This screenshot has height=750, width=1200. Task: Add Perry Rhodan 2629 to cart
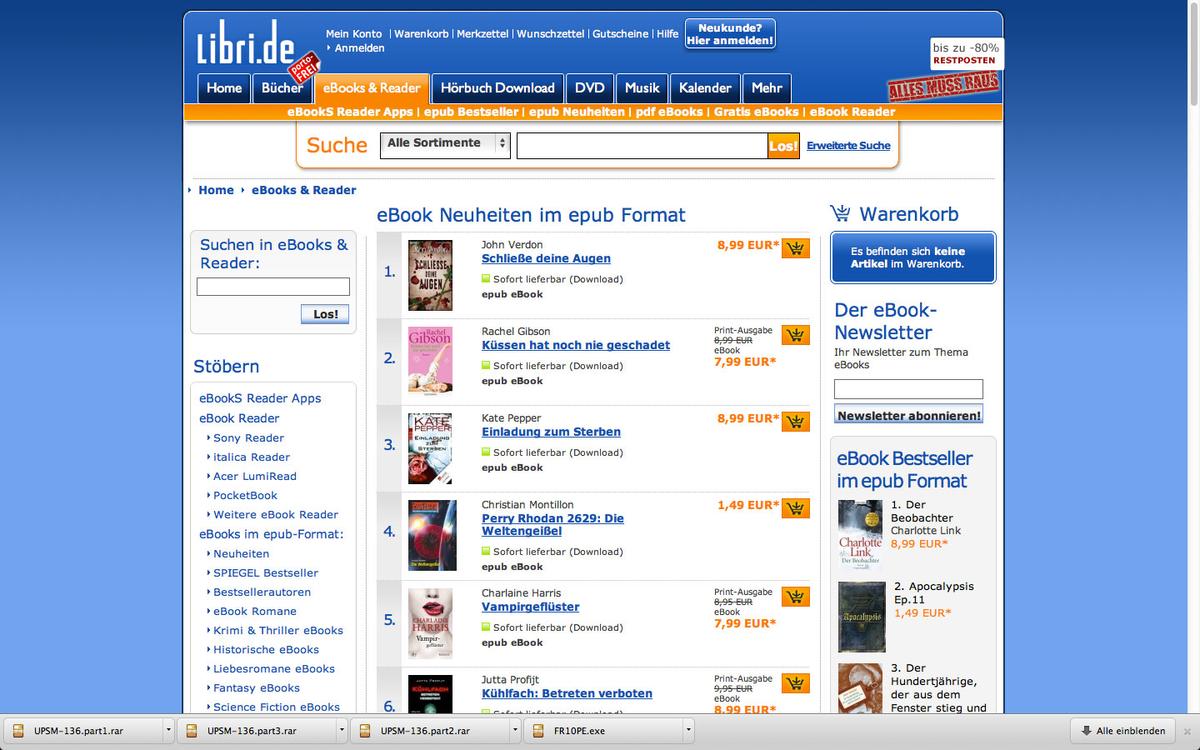796,509
